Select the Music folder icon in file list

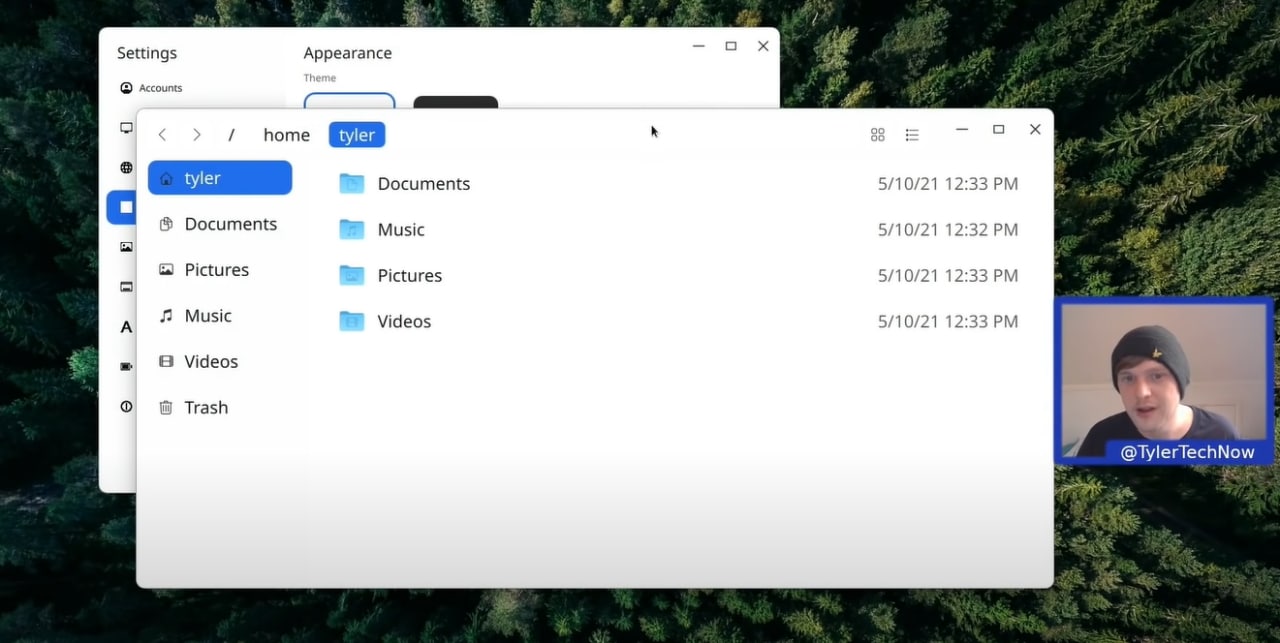pyautogui.click(x=351, y=229)
